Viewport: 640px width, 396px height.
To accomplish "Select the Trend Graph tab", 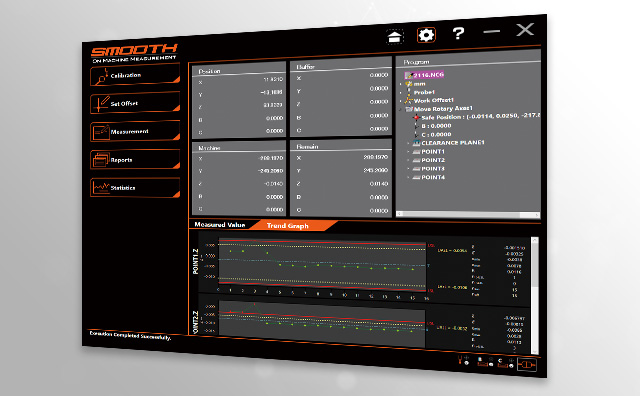I will 287,225.
